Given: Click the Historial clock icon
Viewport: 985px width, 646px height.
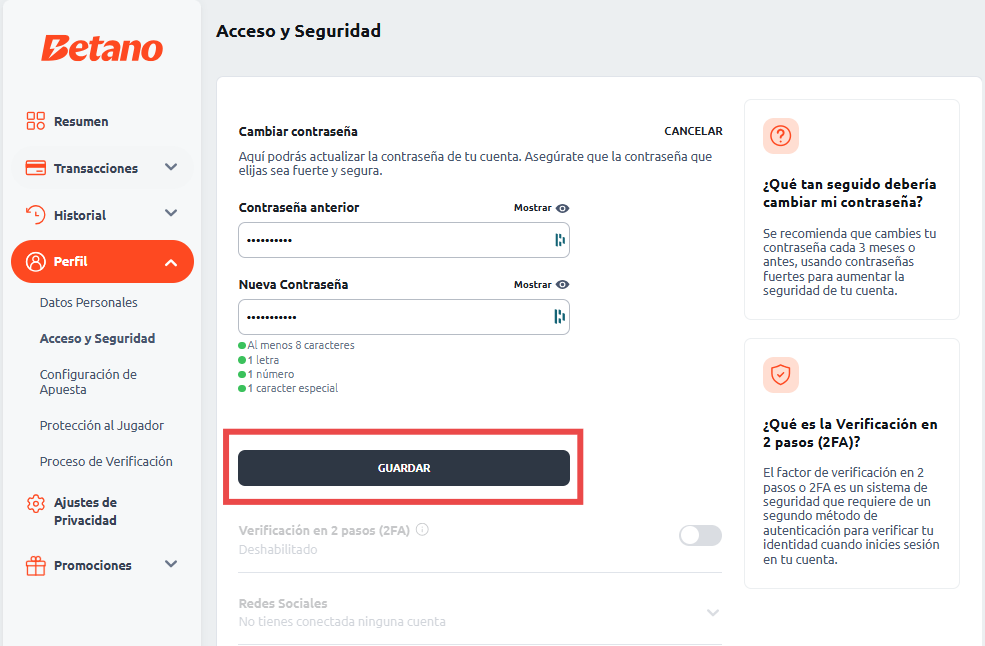Looking at the screenshot, I should [x=36, y=215].
